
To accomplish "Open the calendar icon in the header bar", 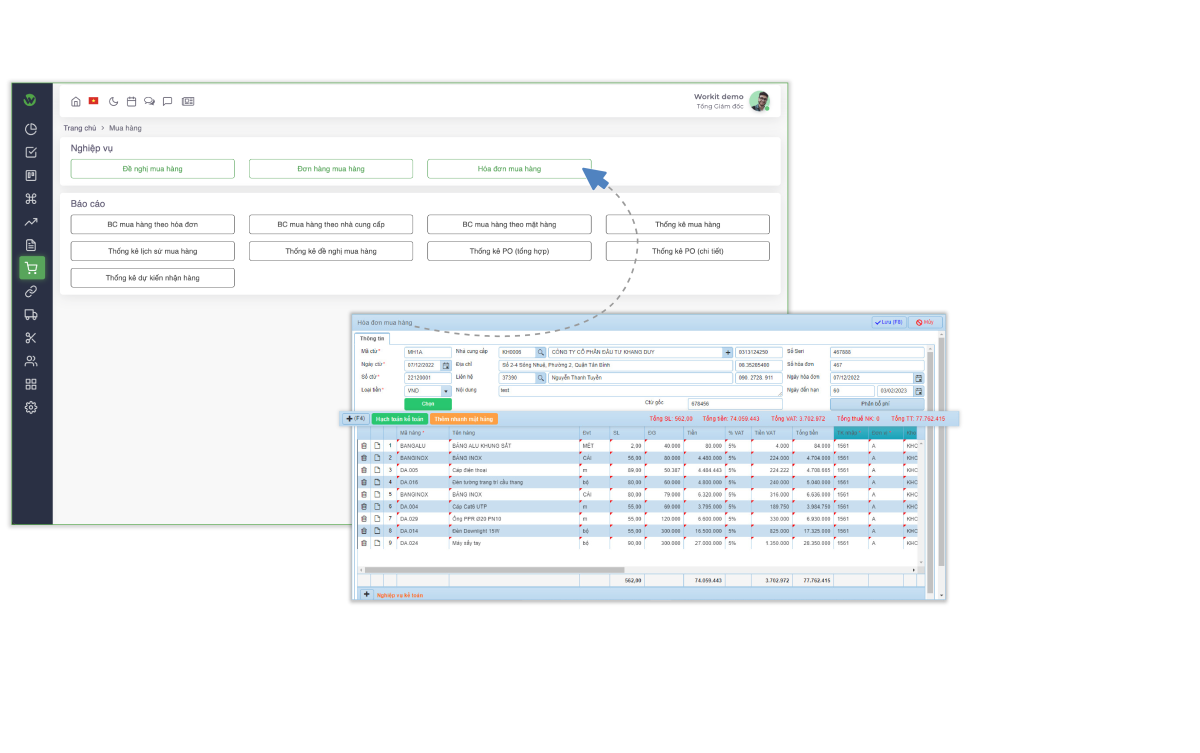I will [x=131, y=100].
